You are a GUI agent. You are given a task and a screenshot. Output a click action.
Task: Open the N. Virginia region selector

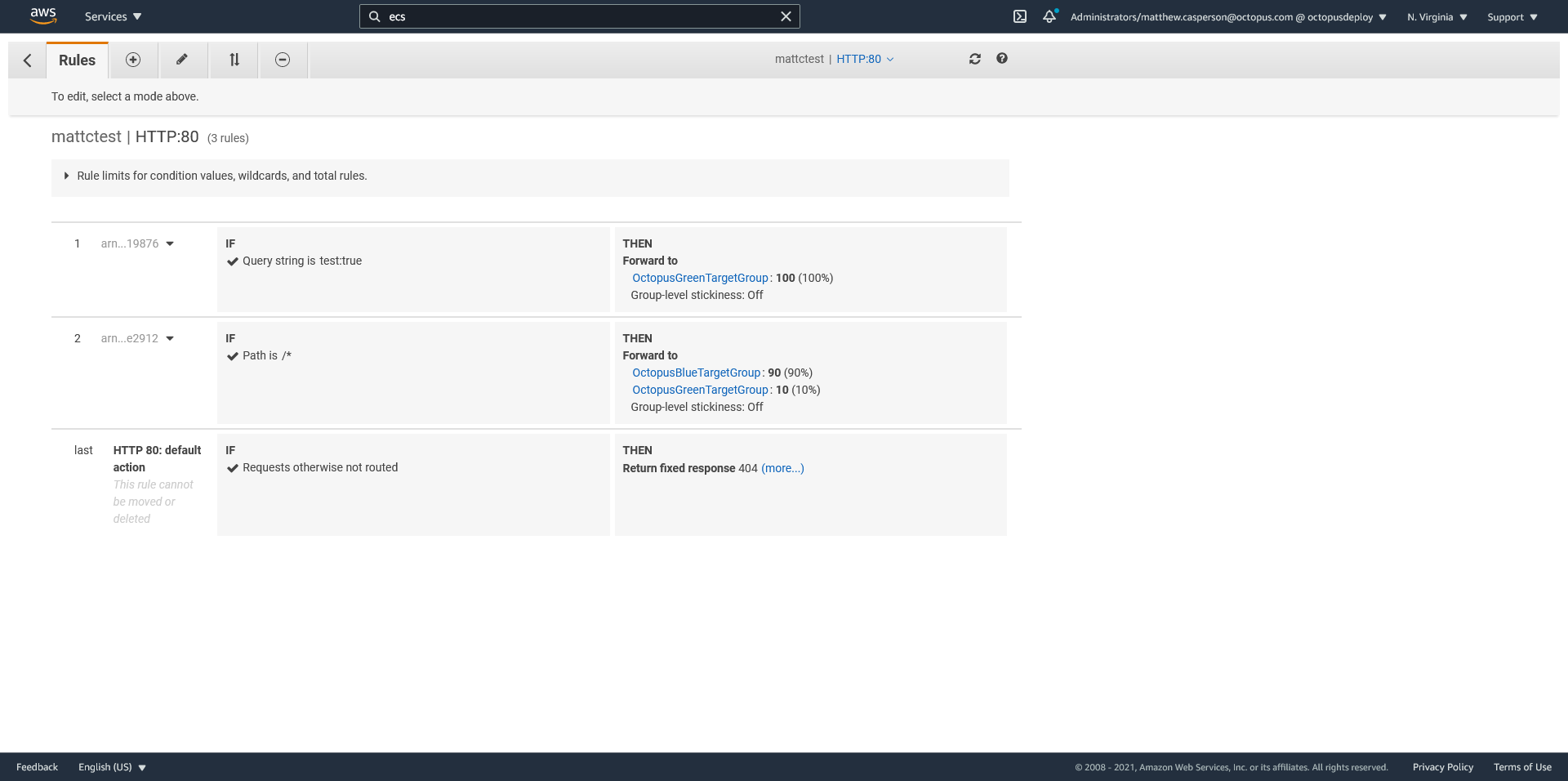tap(1437, 17)
